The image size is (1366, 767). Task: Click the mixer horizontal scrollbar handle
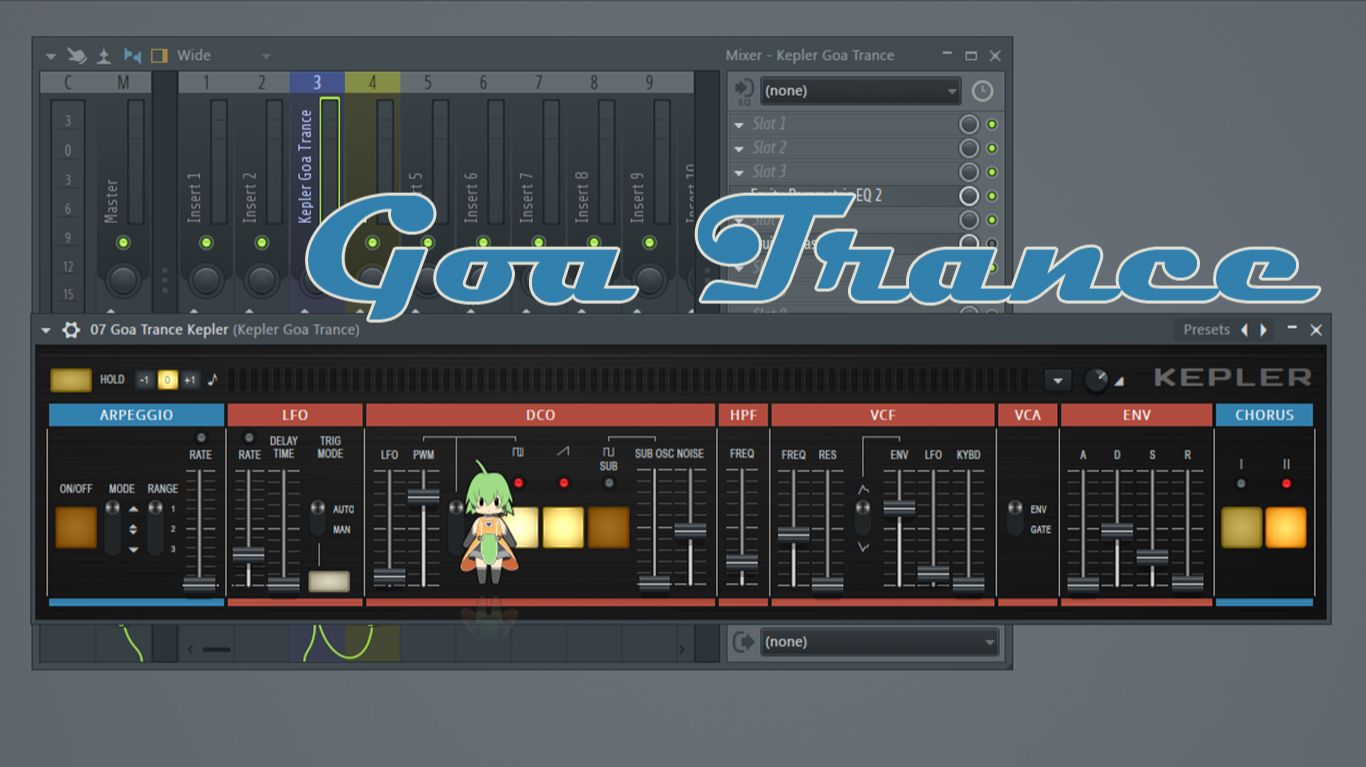click(x=216, y=650)
